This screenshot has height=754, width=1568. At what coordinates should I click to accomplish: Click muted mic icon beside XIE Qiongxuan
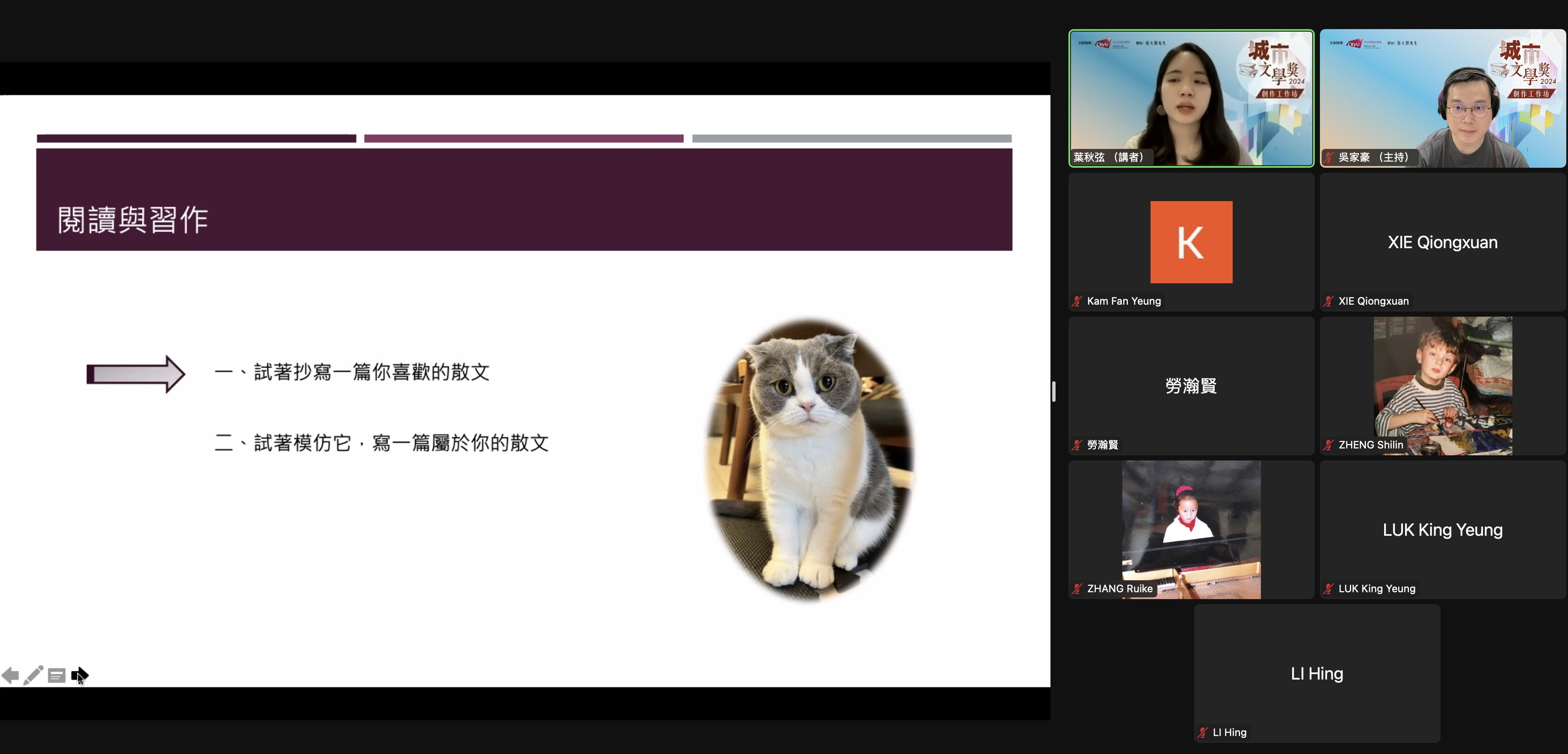coord(1329,301)
